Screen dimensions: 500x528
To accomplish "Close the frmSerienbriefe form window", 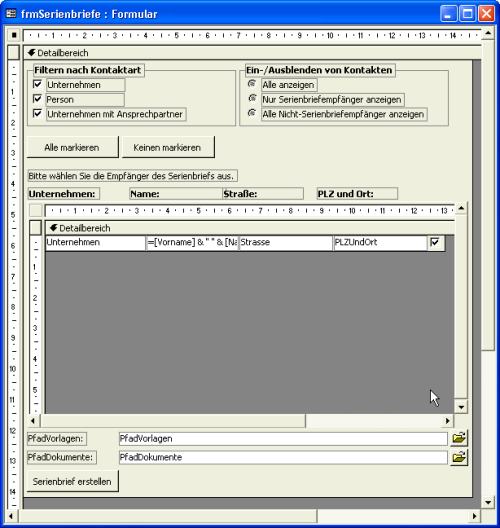I will pos(486,14).
